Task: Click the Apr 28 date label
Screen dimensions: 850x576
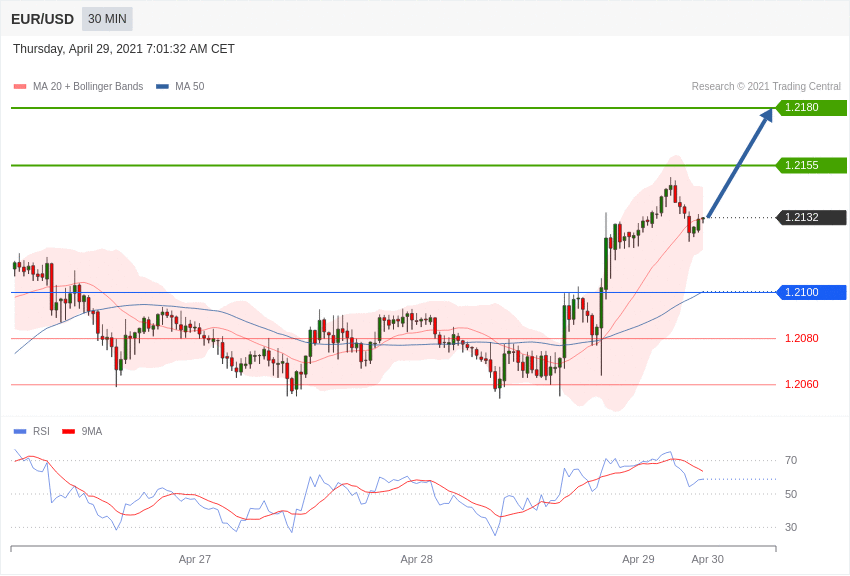Action: (416, 559)
